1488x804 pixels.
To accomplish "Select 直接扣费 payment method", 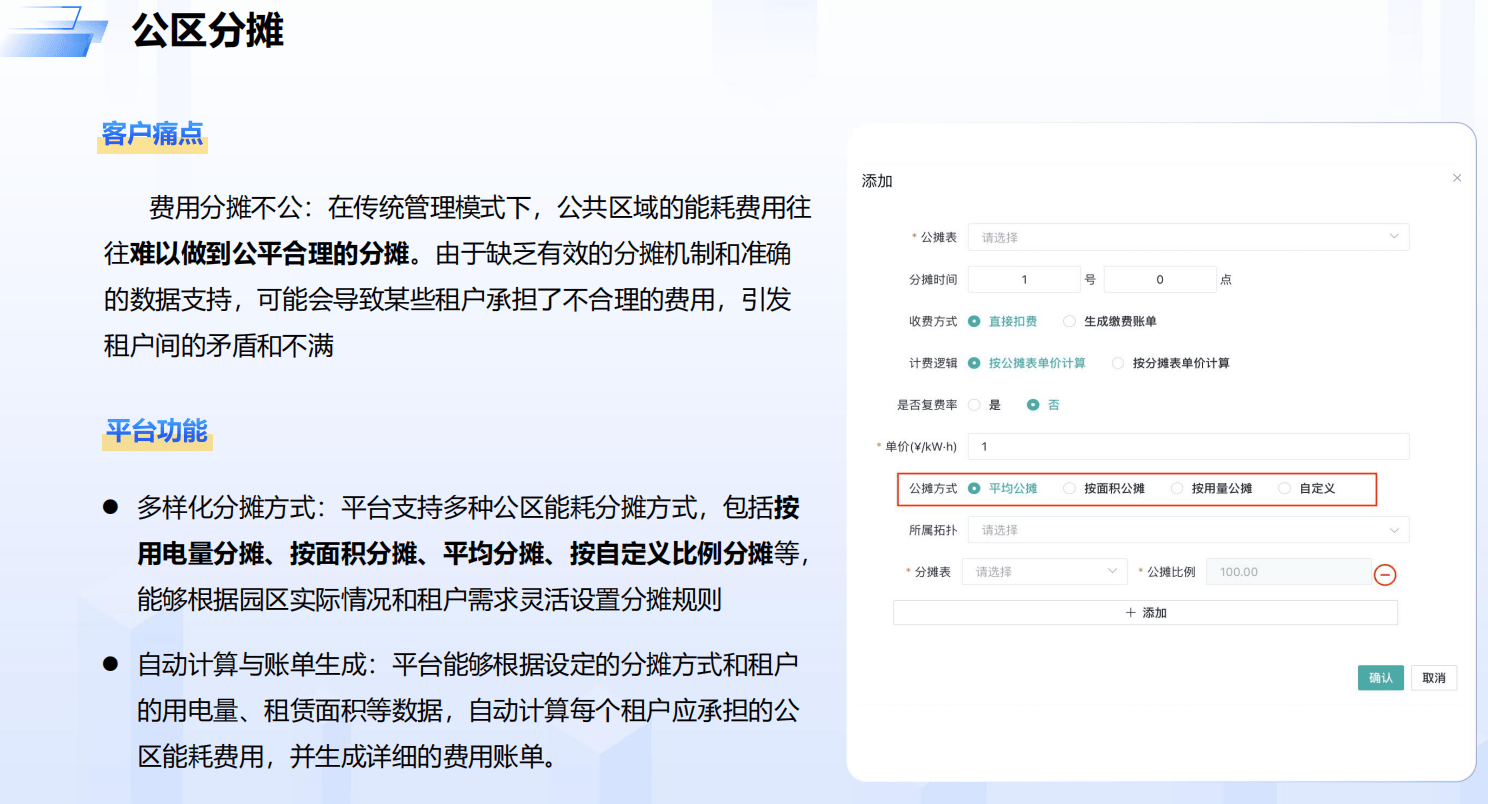I will (1003, 321).
